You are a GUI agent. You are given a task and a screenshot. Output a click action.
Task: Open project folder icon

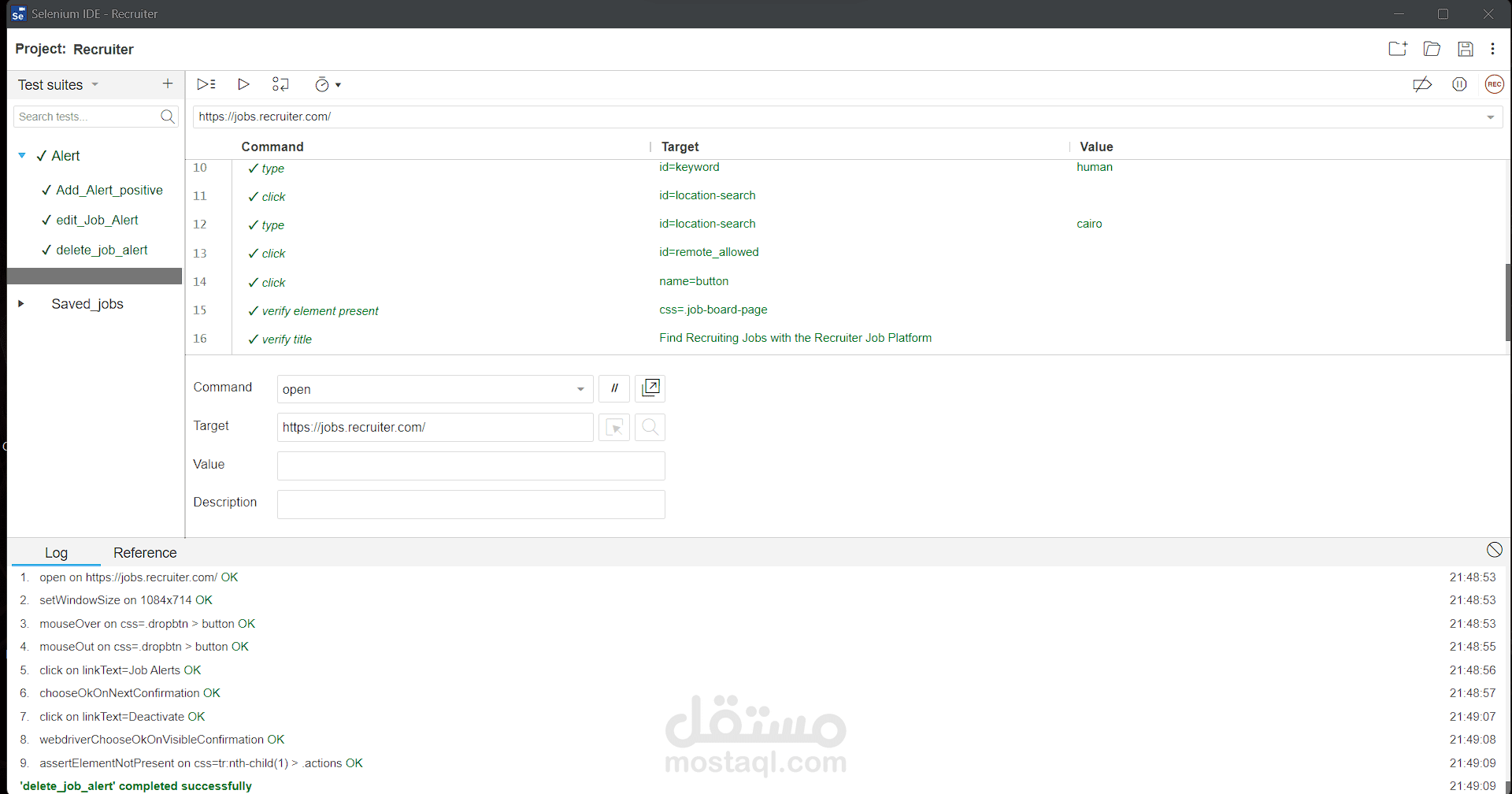[1432, 49]
